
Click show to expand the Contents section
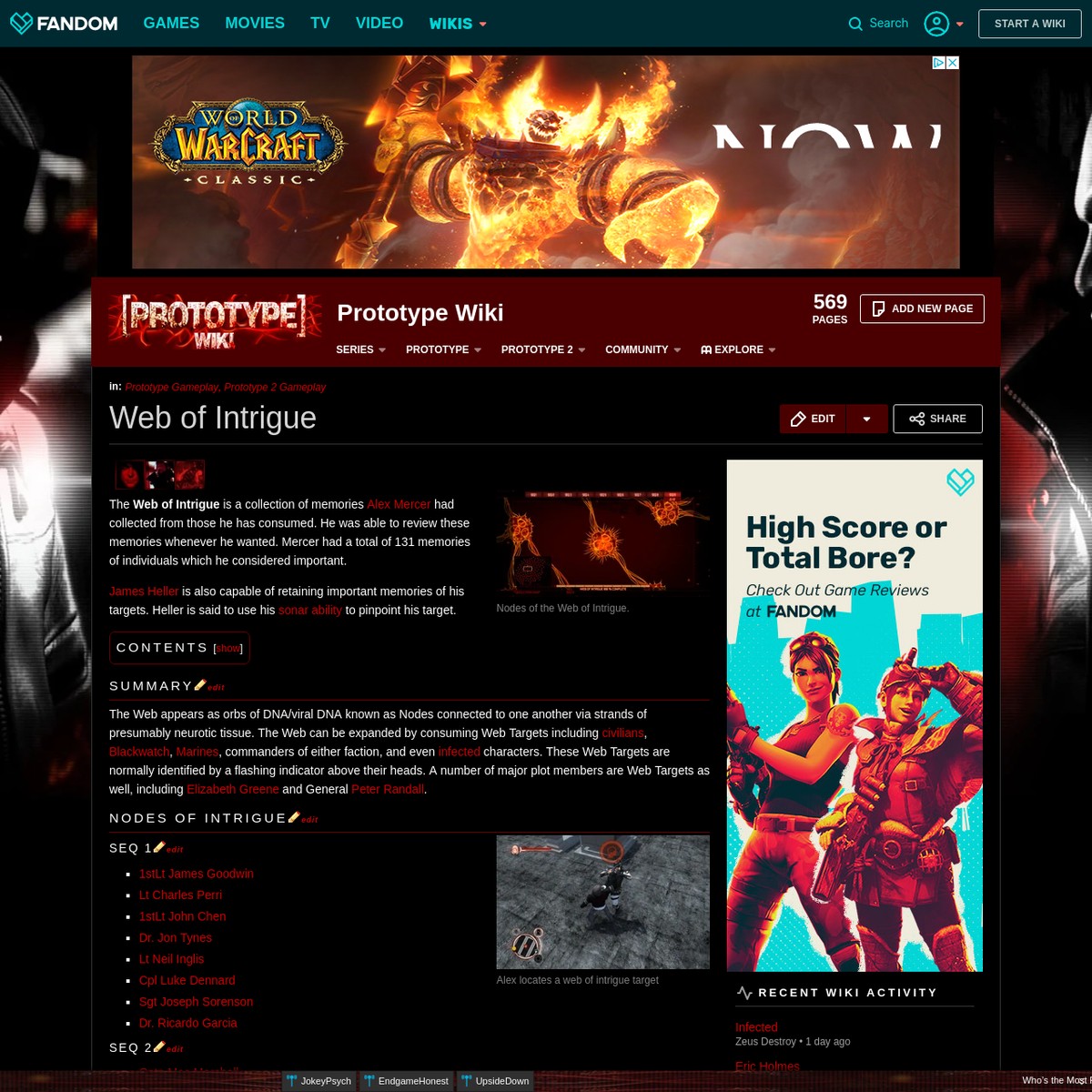coord(227,648)
